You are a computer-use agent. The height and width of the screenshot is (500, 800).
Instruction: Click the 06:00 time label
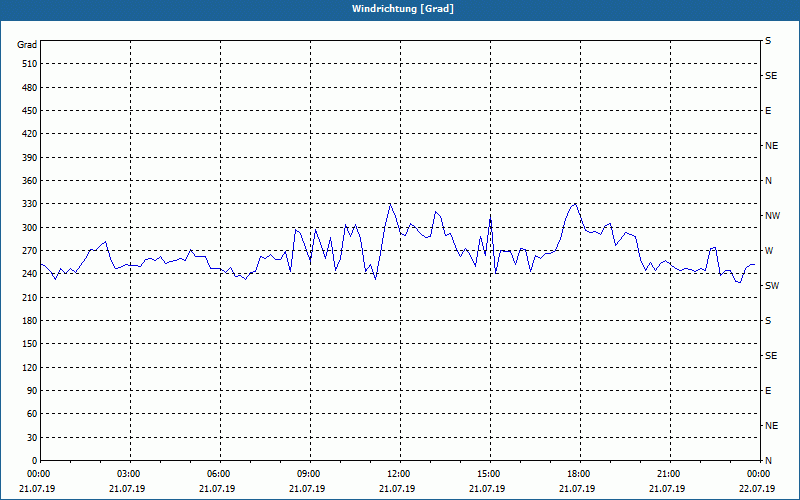[x=220, y=474]
